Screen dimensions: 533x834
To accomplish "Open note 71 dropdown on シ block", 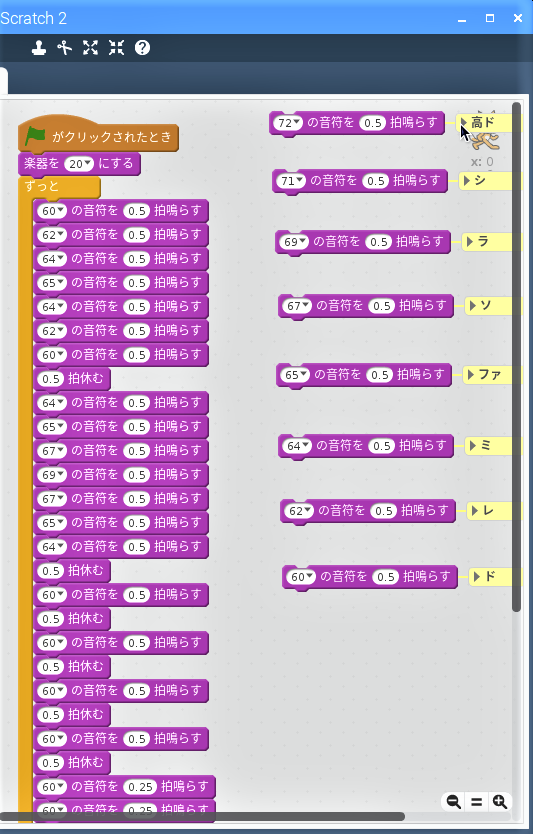I will pyautogui.click(x=299, y=180).
